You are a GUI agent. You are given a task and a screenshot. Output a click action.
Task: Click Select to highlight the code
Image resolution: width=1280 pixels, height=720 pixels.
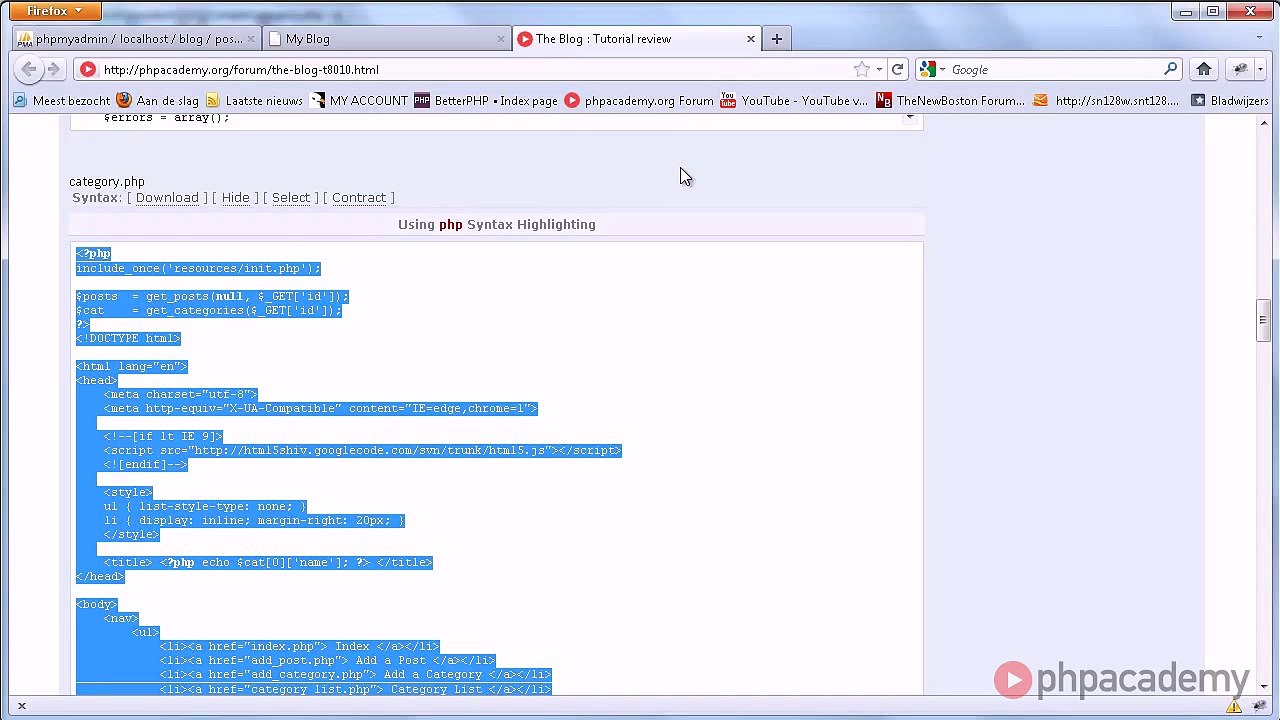pyautogui.click(x=291, y=198)
